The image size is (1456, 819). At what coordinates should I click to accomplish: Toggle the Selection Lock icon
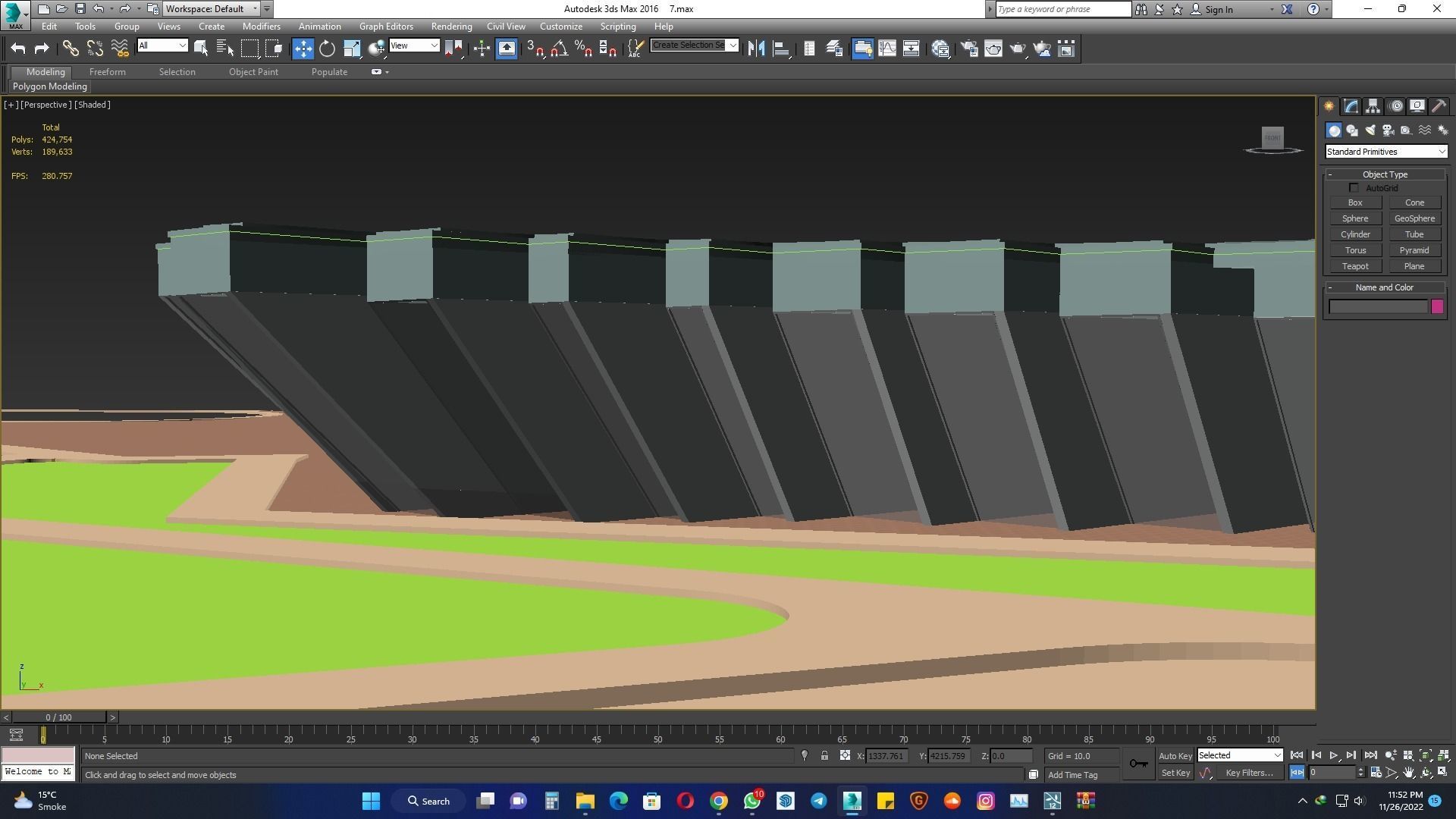pyautogui.click(x=824, y=756)
